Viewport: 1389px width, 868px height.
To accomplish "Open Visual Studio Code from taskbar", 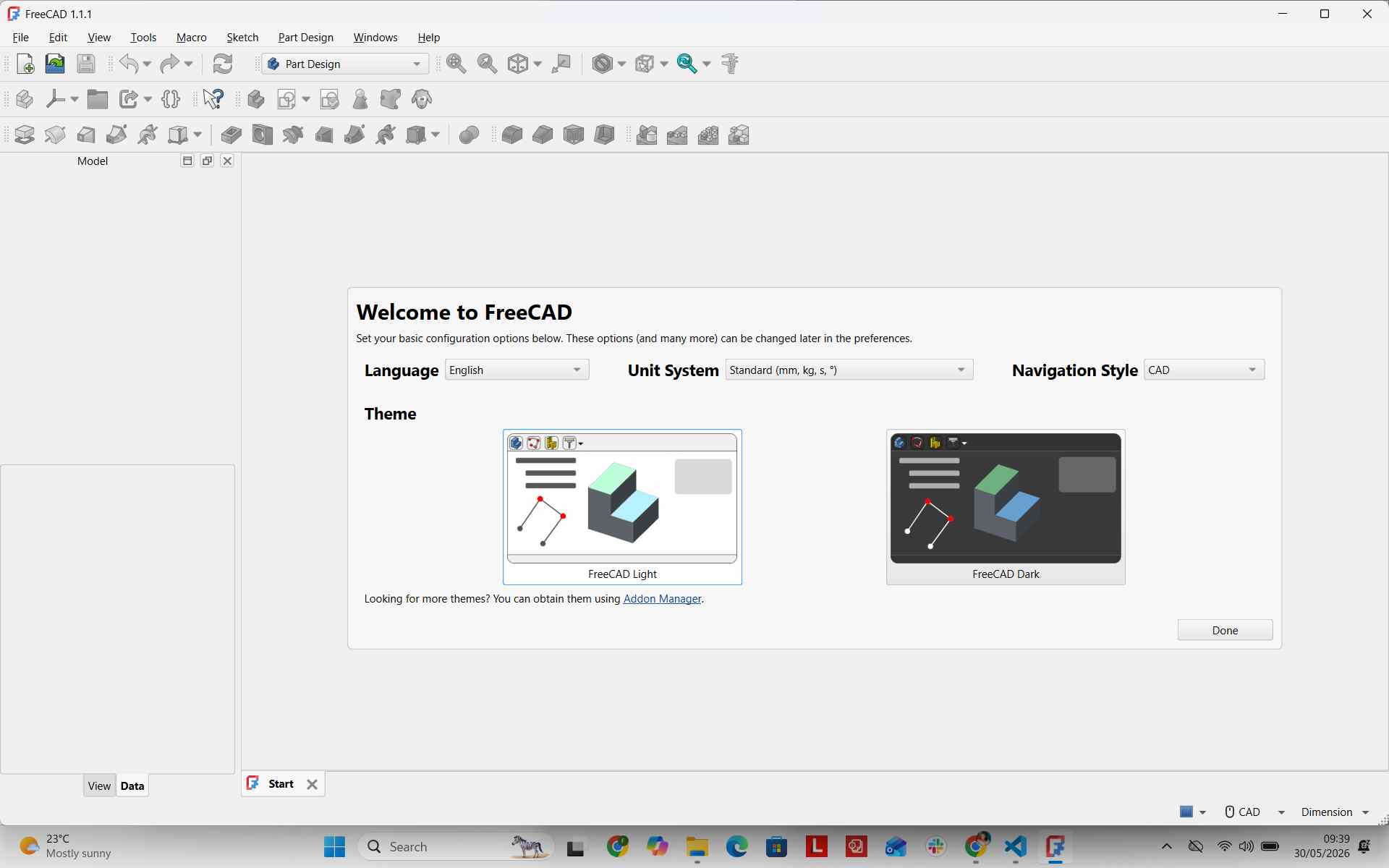I will [1016, 846].
